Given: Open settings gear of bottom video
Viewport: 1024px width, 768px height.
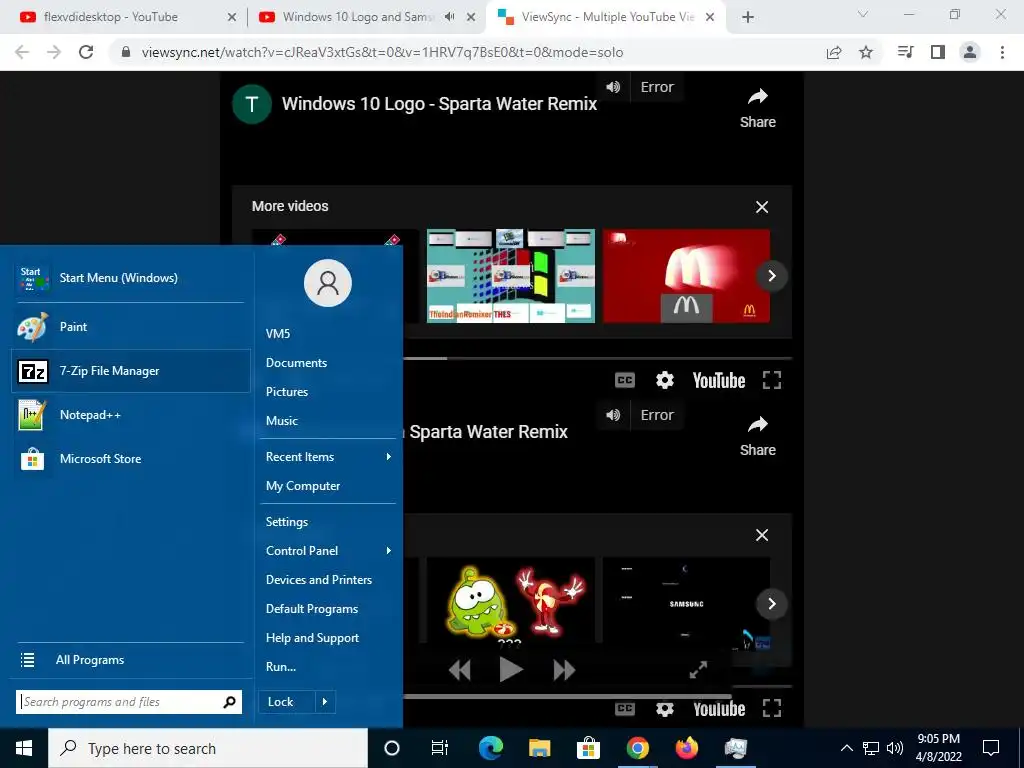Looking at the screenshot, I should coord(665,709).
